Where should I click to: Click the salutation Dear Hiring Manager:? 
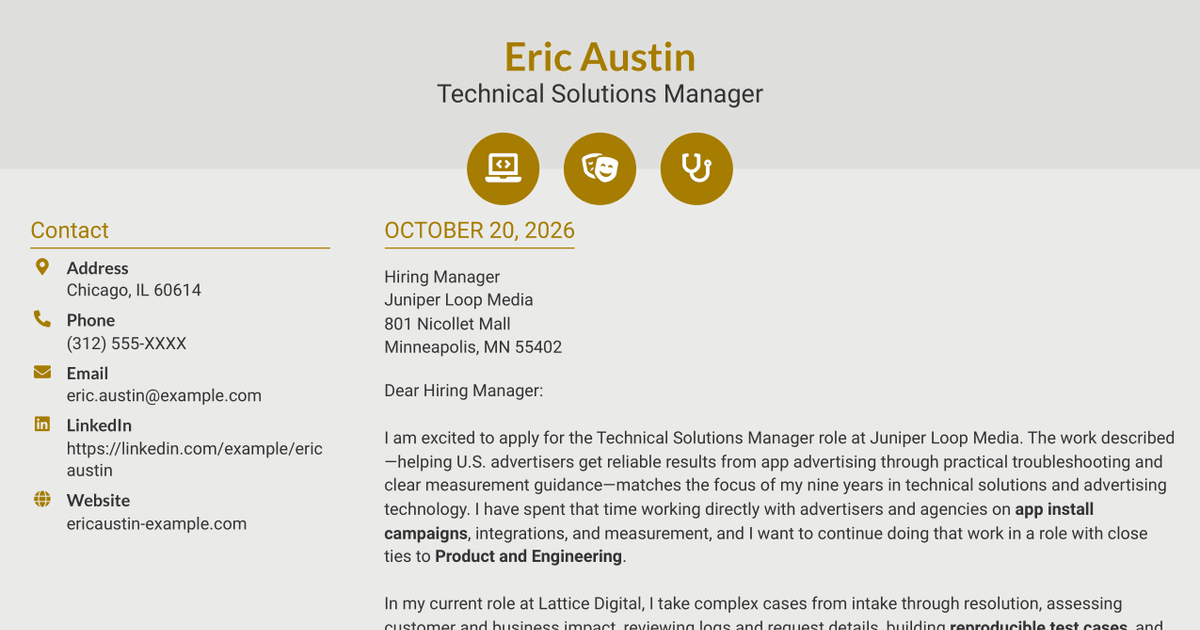point(464,390)
